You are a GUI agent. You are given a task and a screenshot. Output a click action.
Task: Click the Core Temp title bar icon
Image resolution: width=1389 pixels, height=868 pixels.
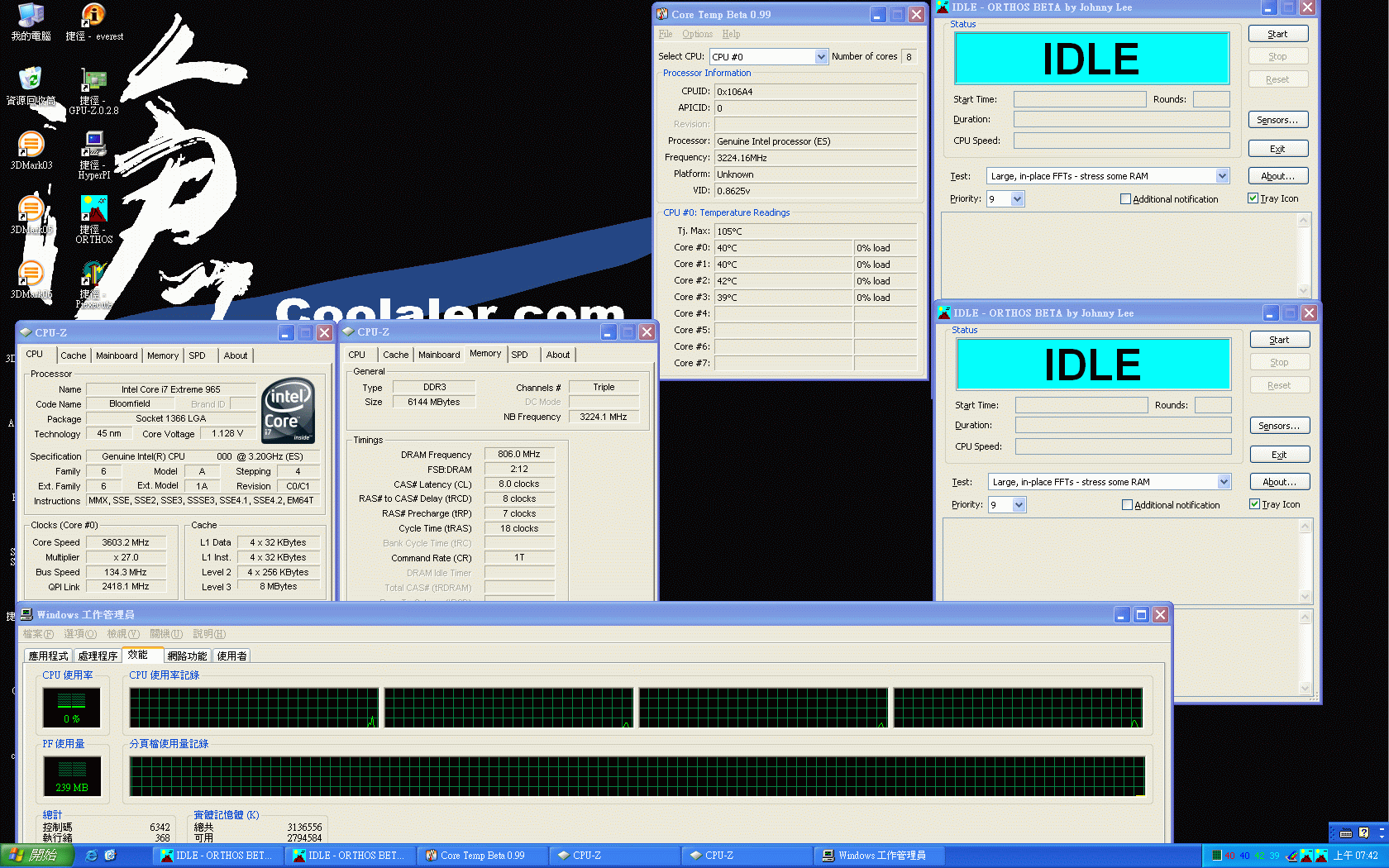point(662,14)
